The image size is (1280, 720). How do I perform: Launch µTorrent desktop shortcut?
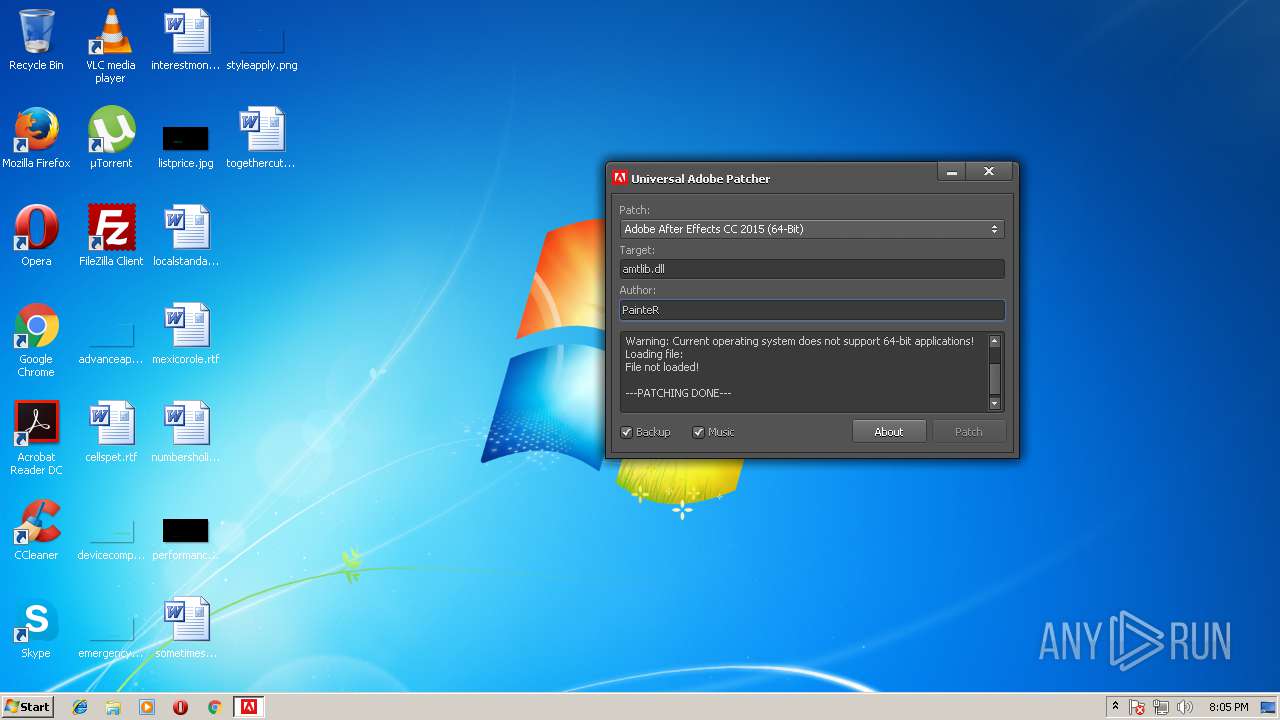coord(110,138)
